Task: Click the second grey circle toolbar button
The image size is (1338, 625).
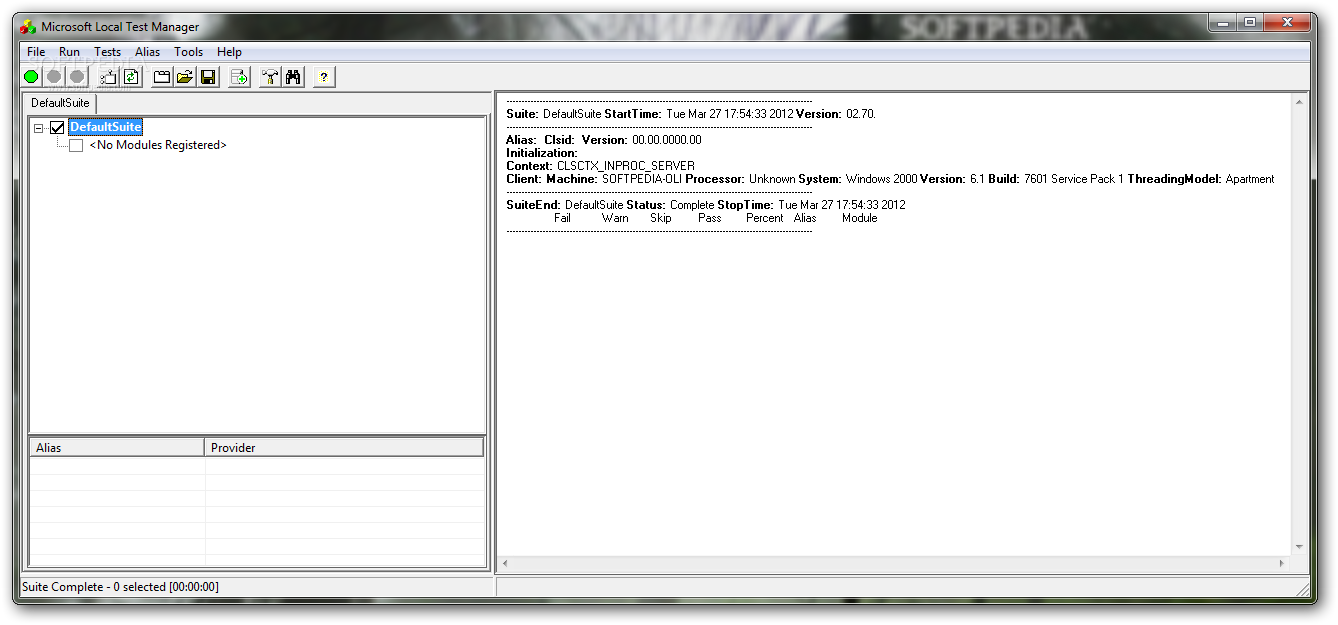Action: (x=77, y=77)
